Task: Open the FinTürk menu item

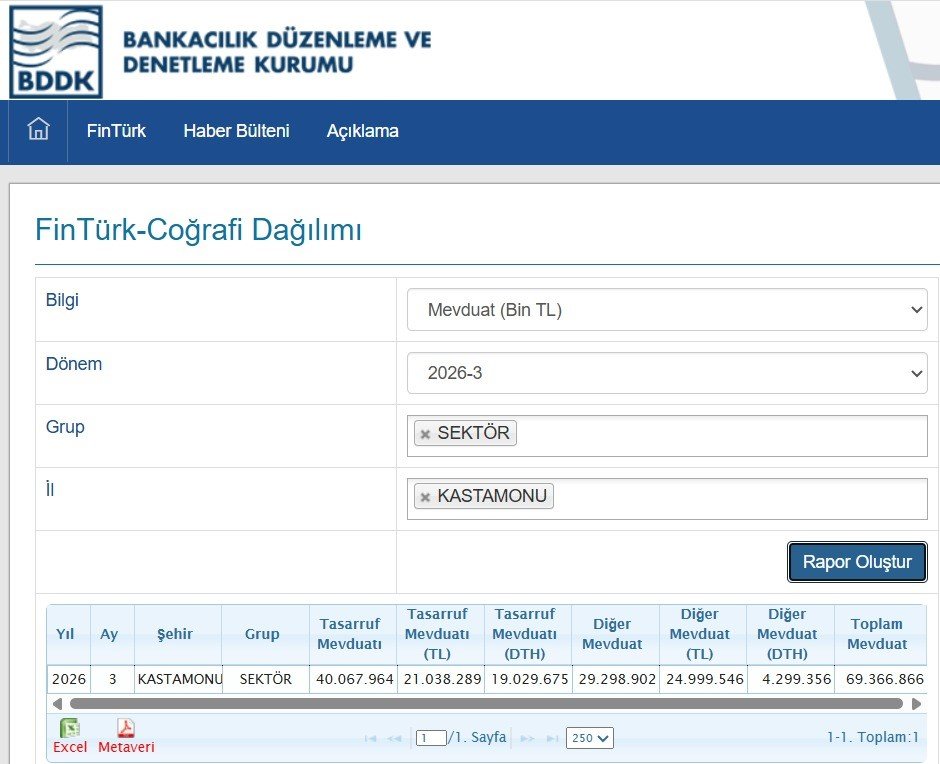Action: click(116, 130)
